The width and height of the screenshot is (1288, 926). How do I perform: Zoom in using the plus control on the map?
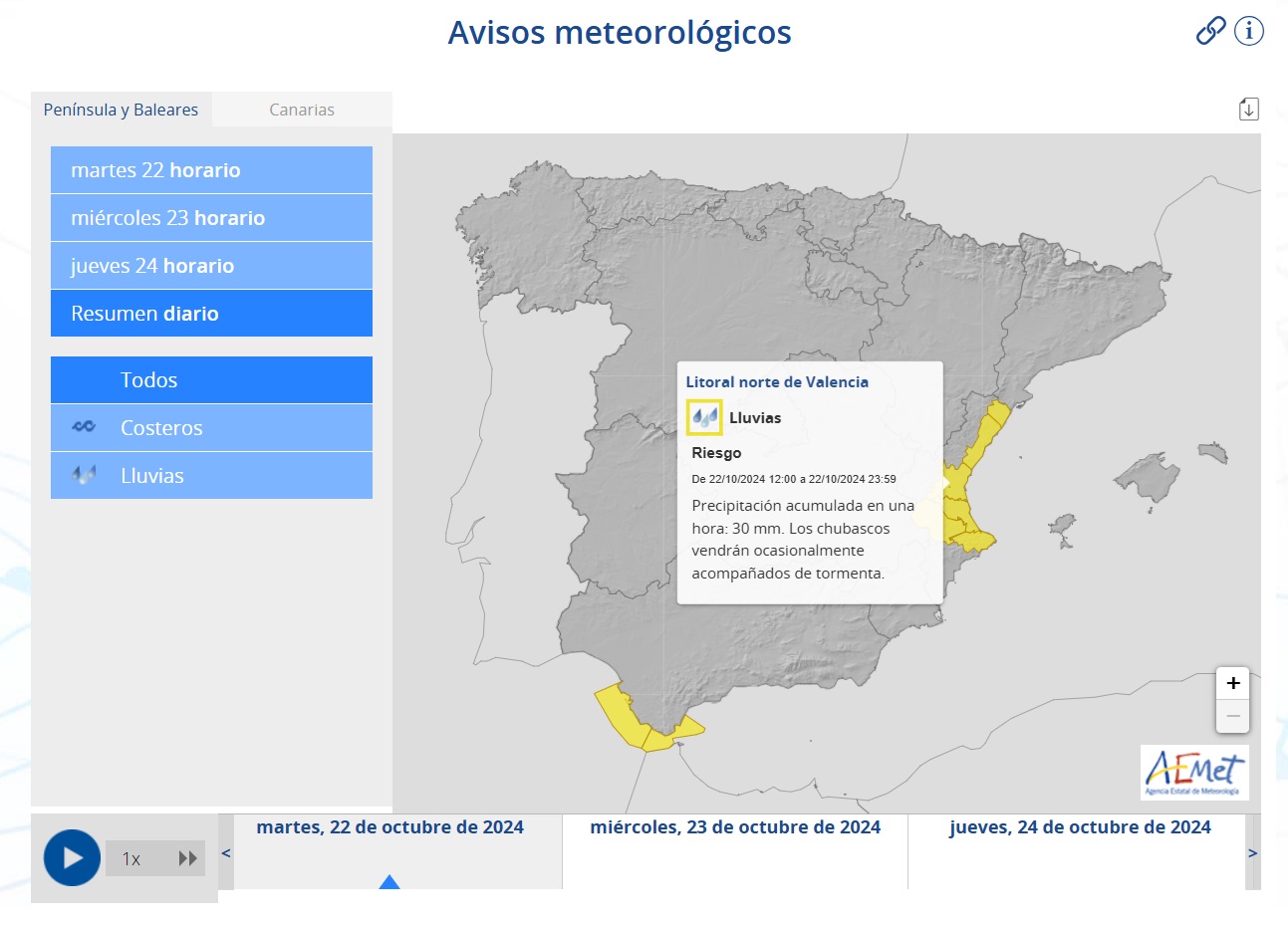coord(1232,683)
